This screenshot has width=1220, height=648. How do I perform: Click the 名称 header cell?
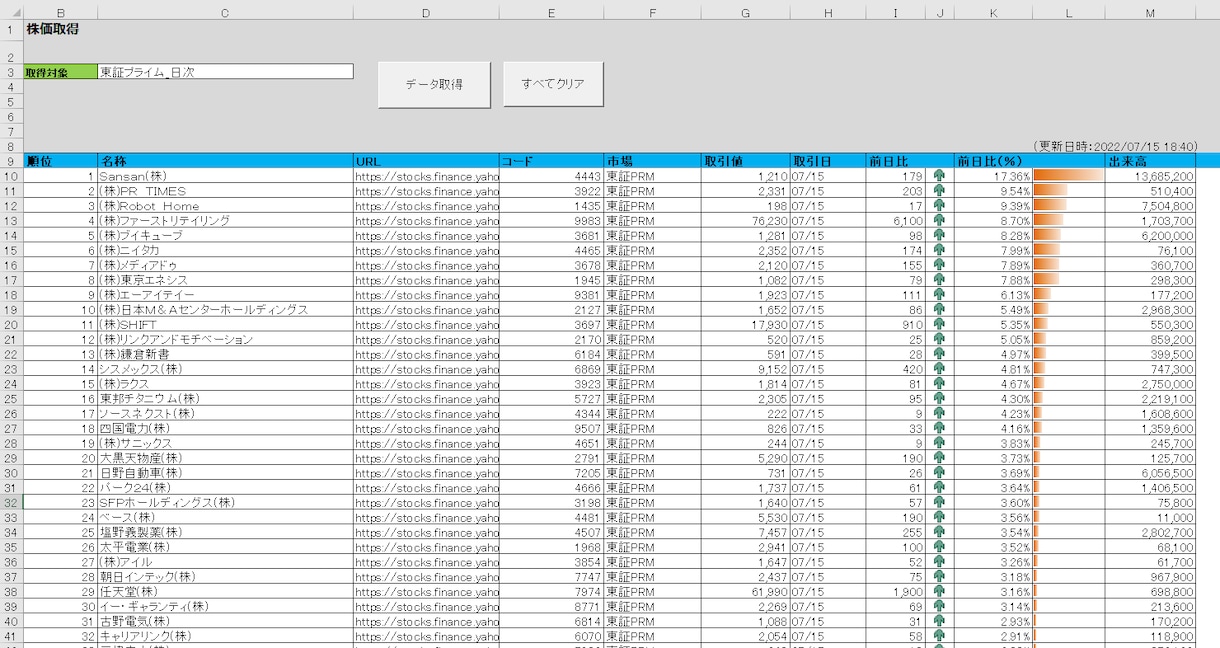[225, 161]
